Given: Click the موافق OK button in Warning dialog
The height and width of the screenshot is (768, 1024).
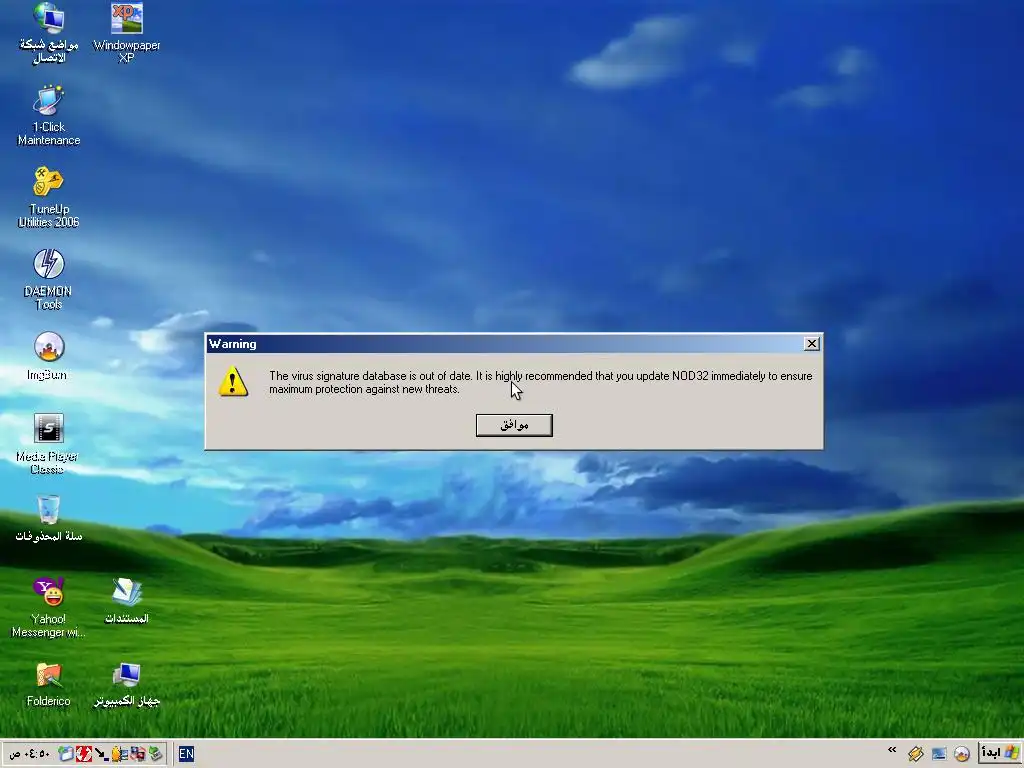Looking at the screenshot, I should pos(514,425).
